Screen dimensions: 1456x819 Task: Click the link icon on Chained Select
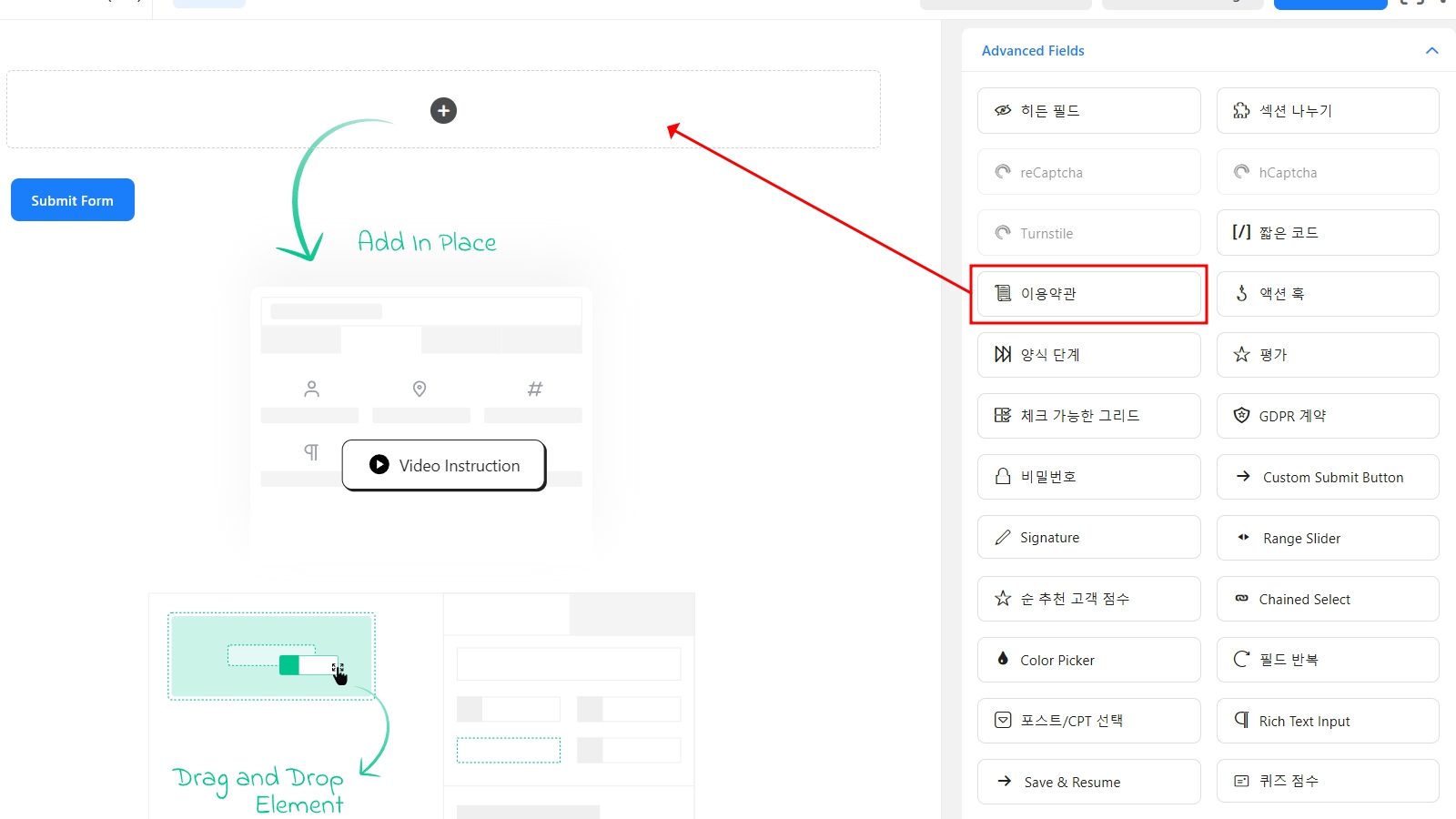[x=1241, y=598]
